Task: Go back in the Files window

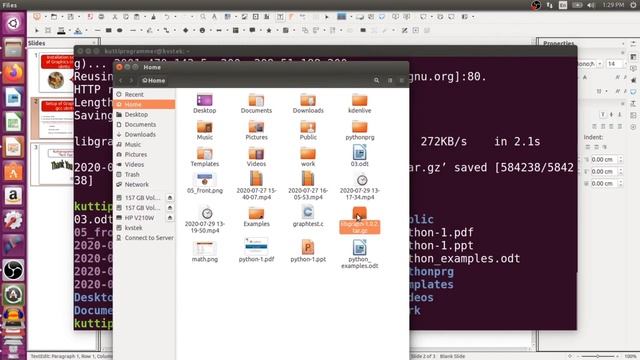Action: 121,81
